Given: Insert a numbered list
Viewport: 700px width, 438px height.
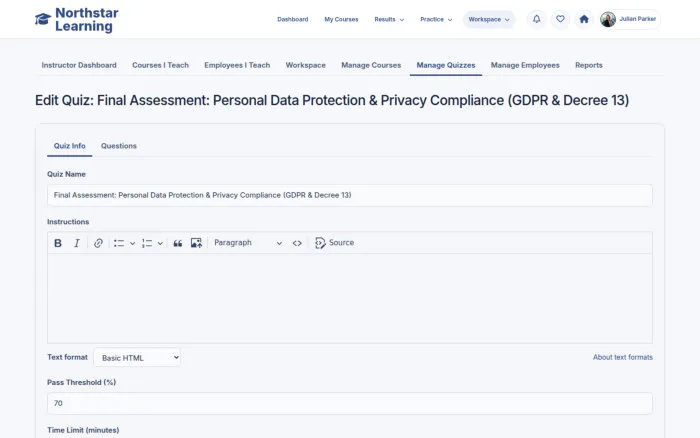Looking at the screenshot, I should (x=147, y=243).
